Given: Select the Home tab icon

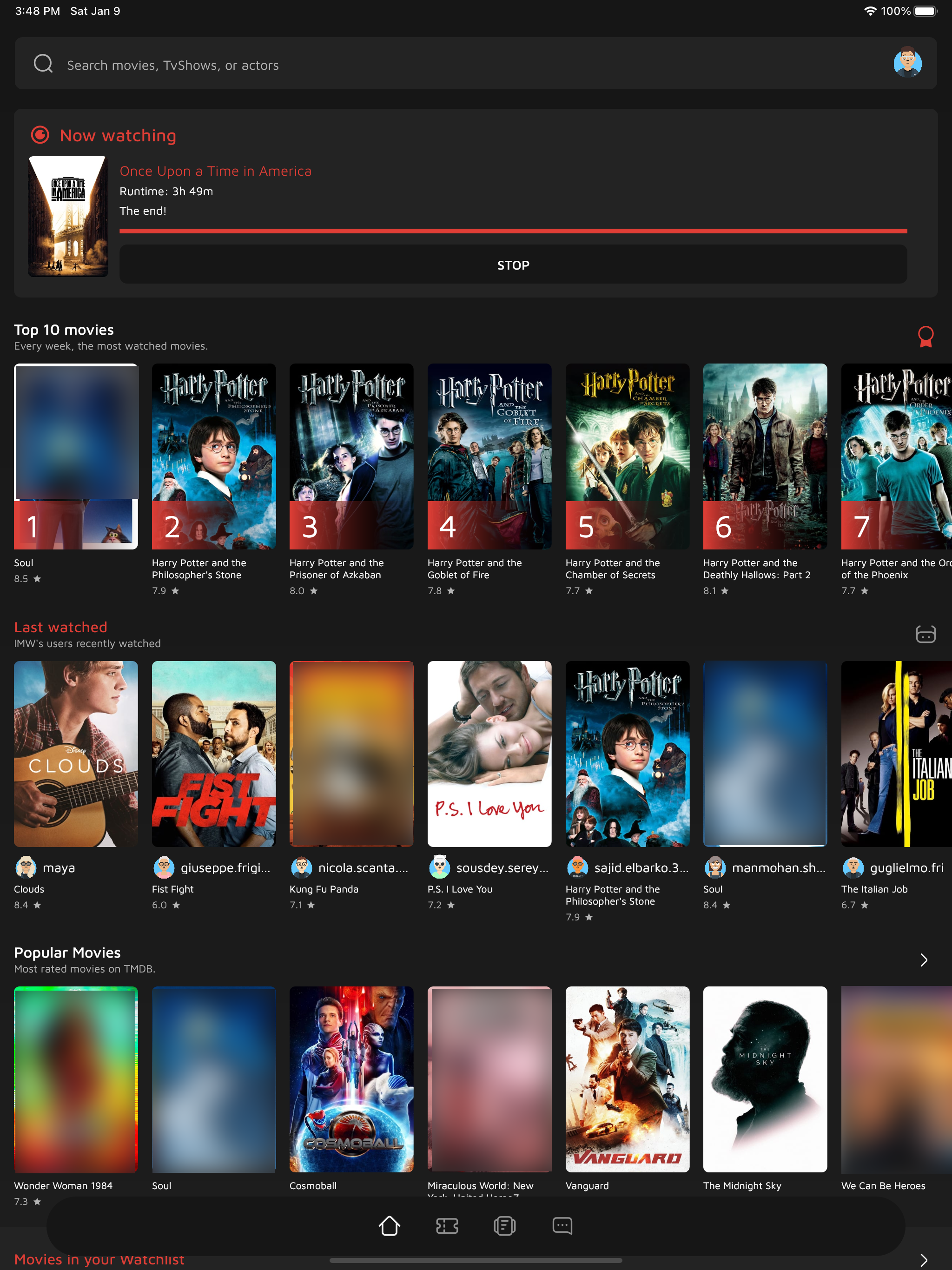Looking at the screenshot, I should (x=389, y=1226).
